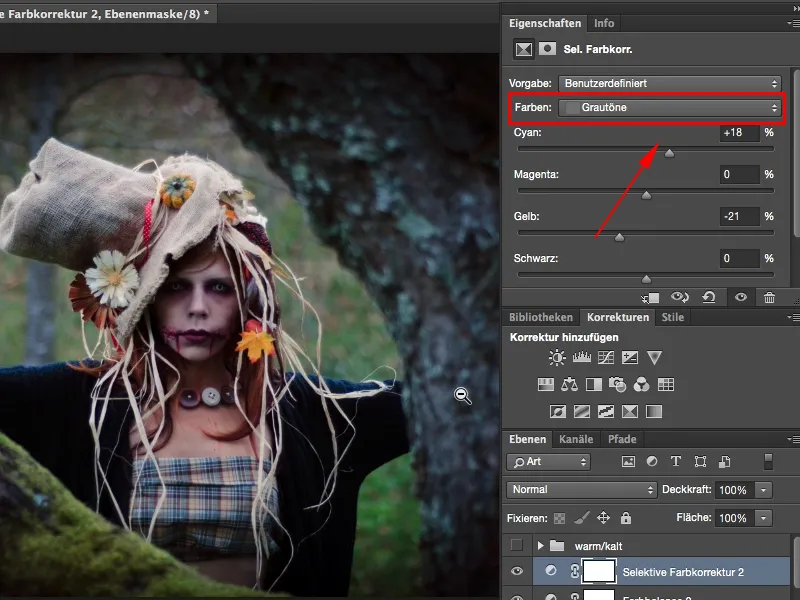The width and height of the screenshot is (800, 600).
Task: Toggle adjustment visibility eye in Eigenschaften panel
Action: point(741,297)
